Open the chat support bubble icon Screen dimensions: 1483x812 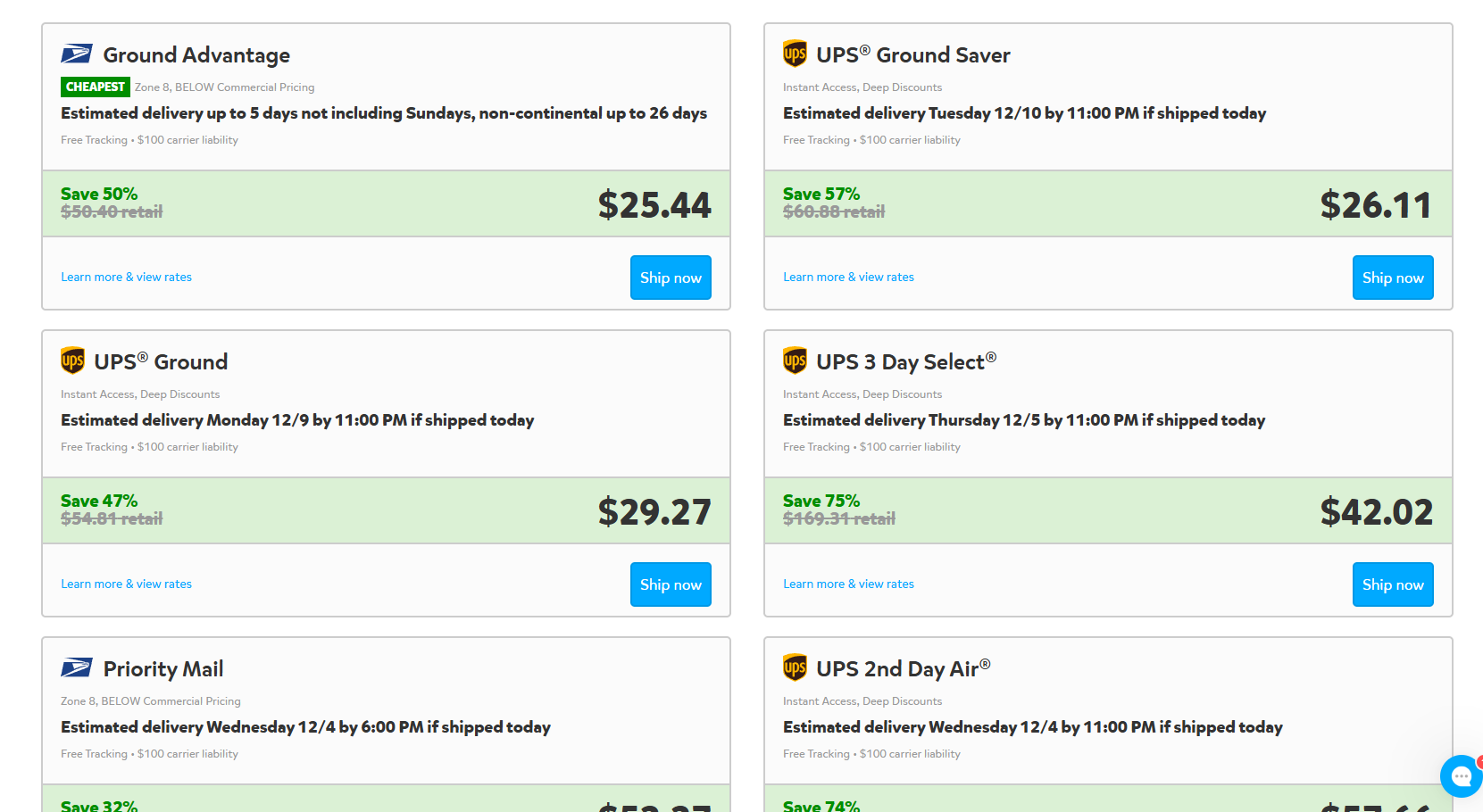coord(1462,776)
